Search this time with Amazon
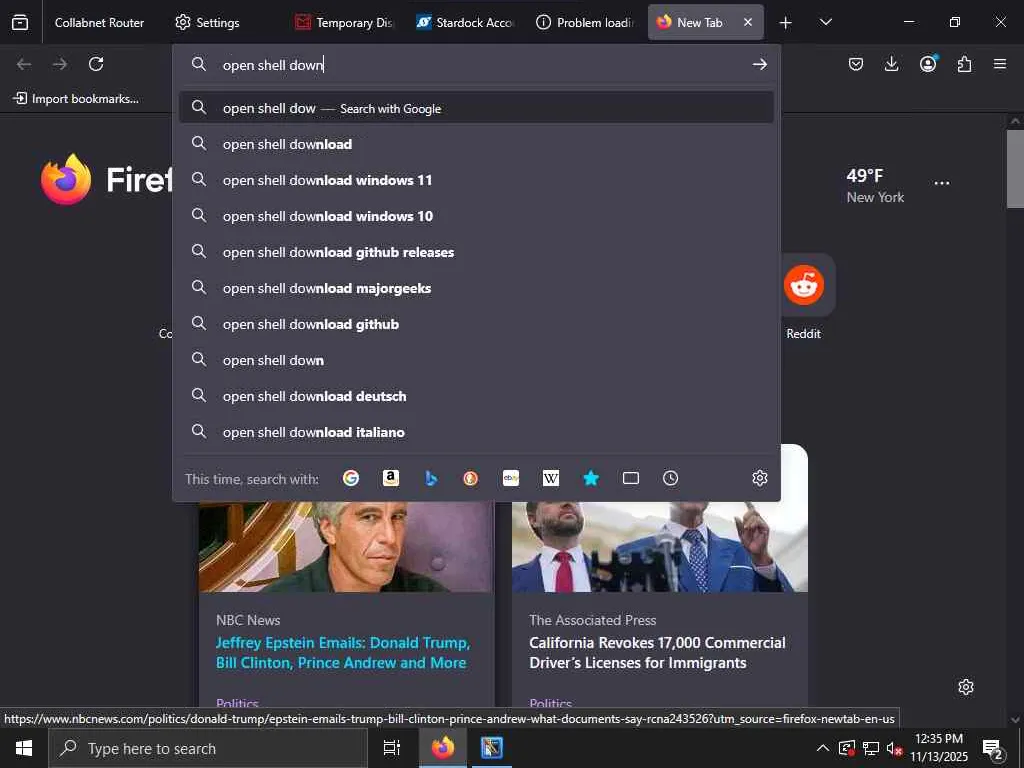 point(391,478)
